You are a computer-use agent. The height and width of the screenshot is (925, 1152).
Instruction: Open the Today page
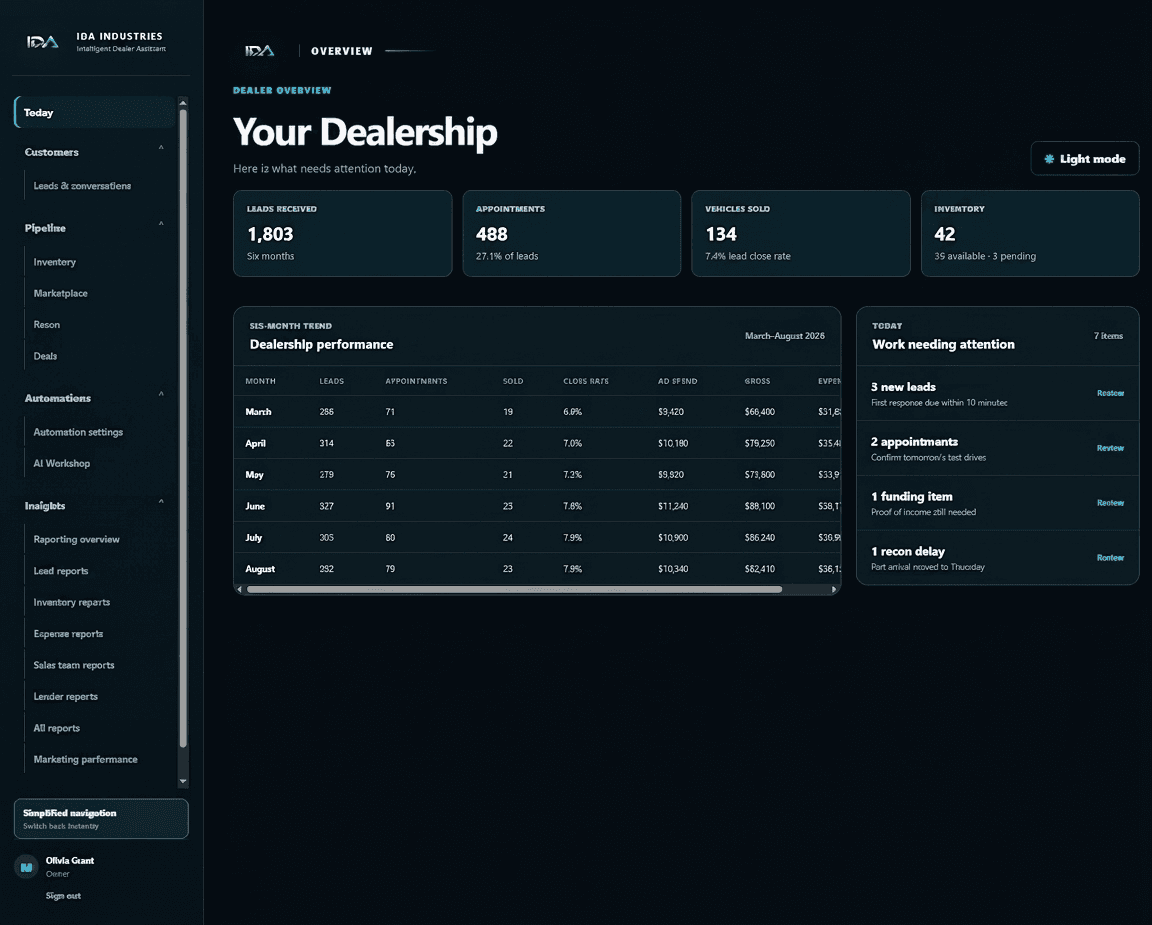click(x=95, y=112)
